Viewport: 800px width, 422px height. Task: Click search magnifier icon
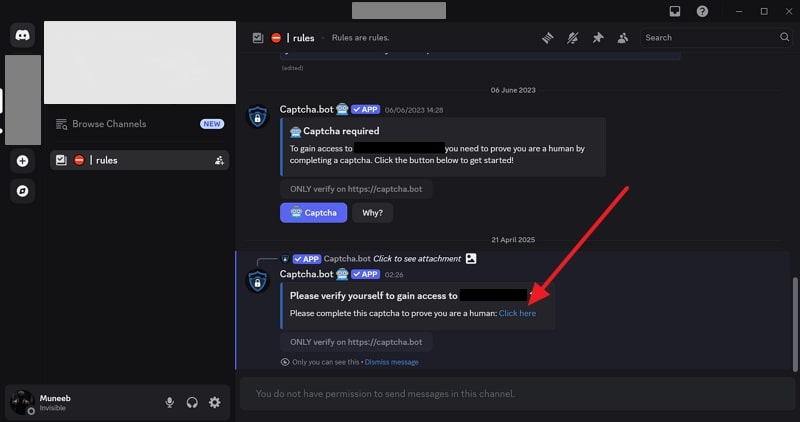point(784,37)
